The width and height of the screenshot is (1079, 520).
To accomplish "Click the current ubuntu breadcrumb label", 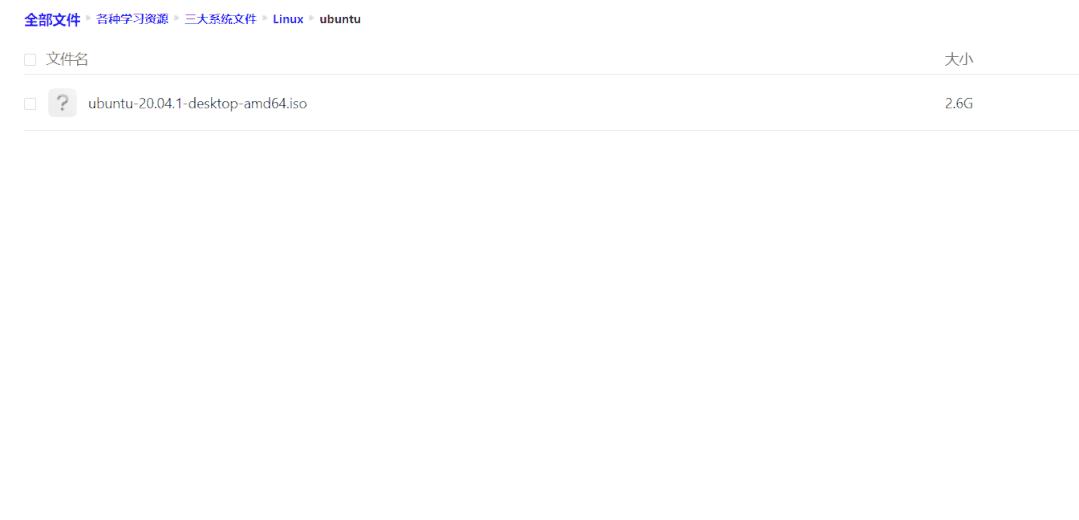I will coord(340,19).
